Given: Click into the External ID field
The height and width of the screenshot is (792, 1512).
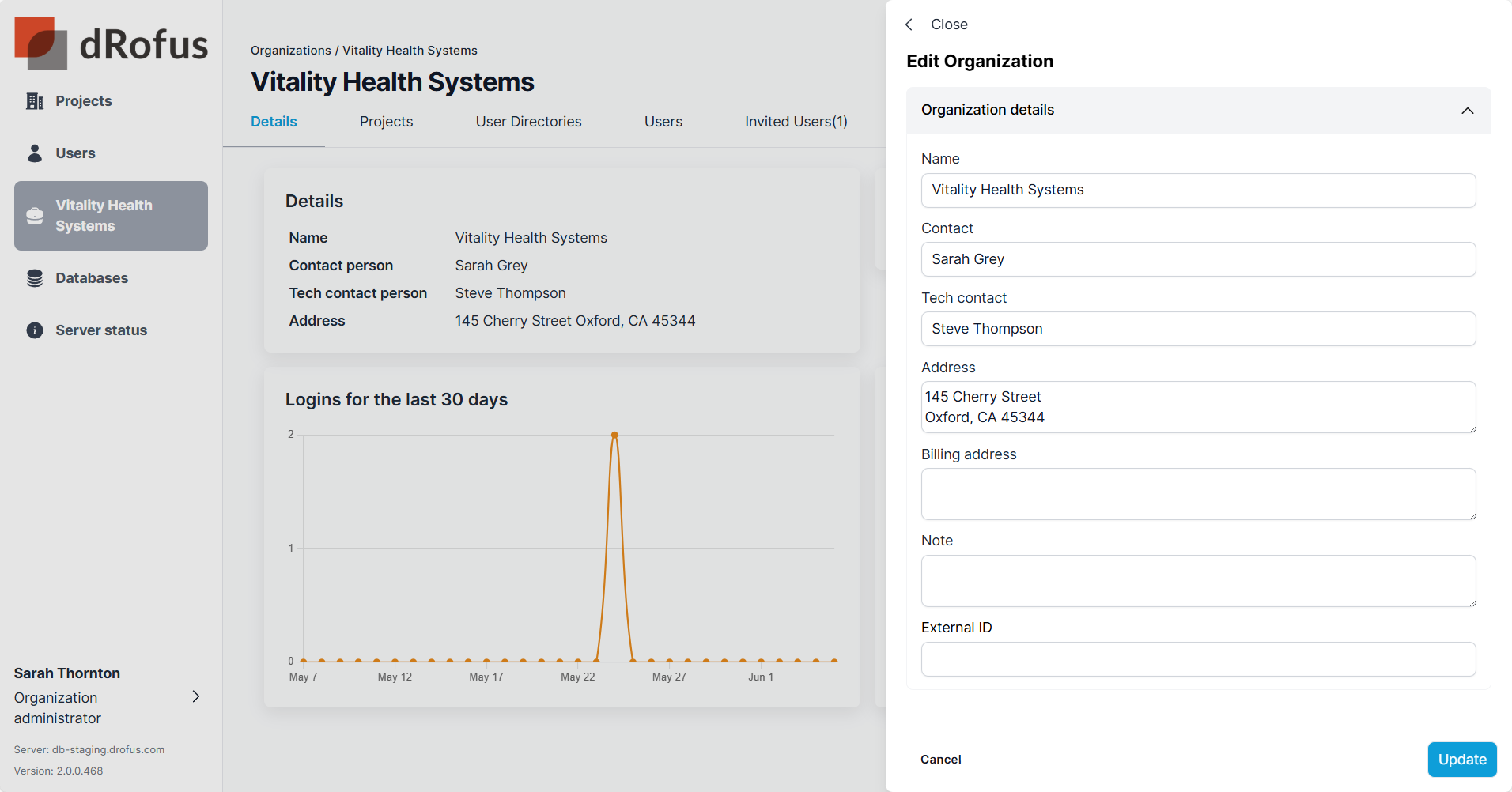Looking at the screenshot, I should click(1197, 659).
